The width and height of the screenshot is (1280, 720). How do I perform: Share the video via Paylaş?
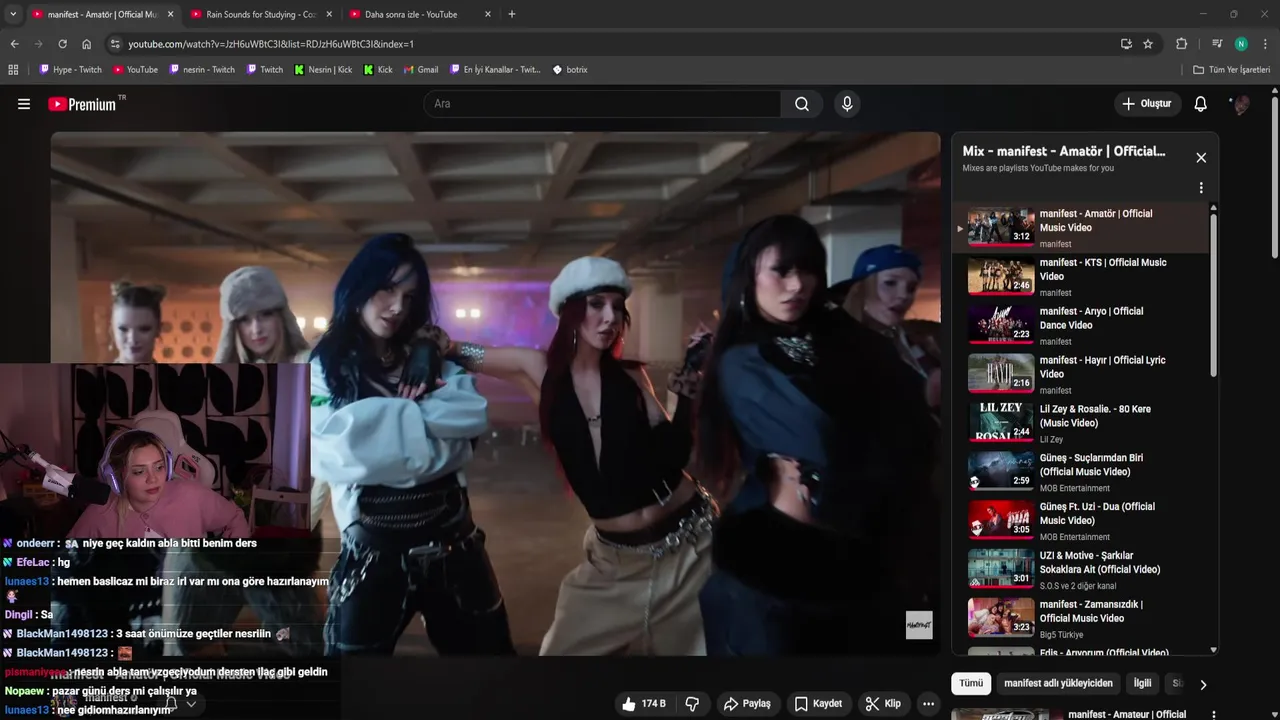coord(748,704)
